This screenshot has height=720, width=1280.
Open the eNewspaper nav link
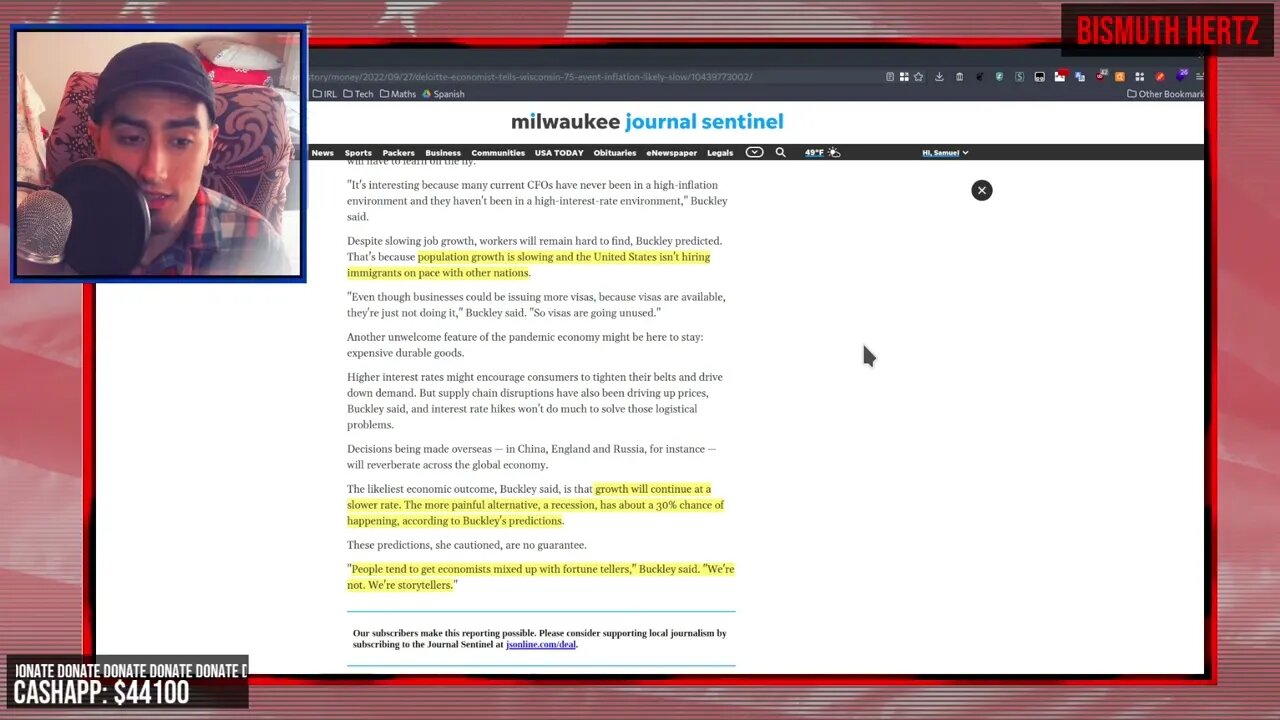[x=672, y=153]
